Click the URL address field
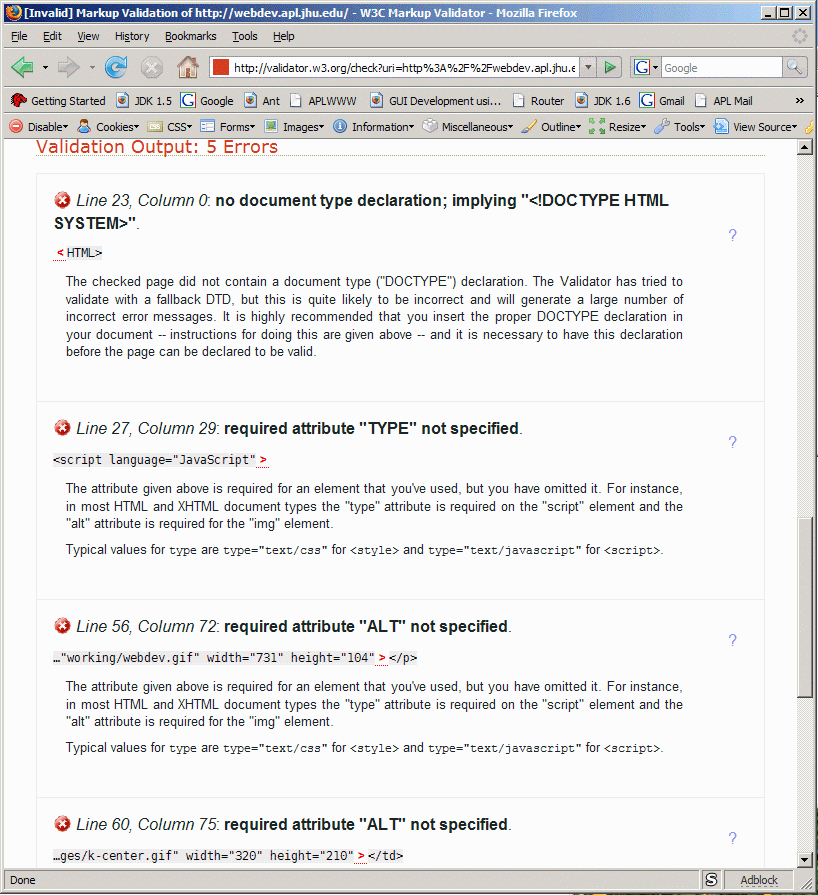818x895 pixels. pos(404,67)
